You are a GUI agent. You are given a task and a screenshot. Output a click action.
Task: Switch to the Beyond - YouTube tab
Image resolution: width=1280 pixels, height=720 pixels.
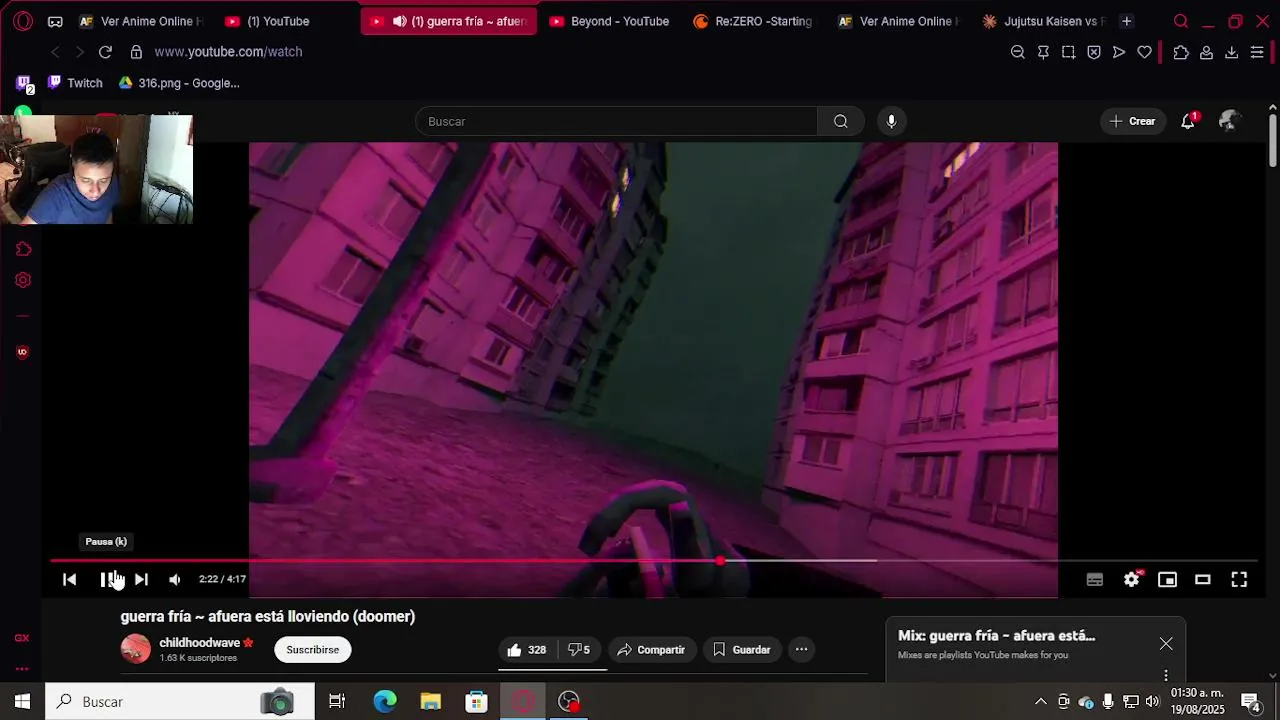[x=610, y=21]
